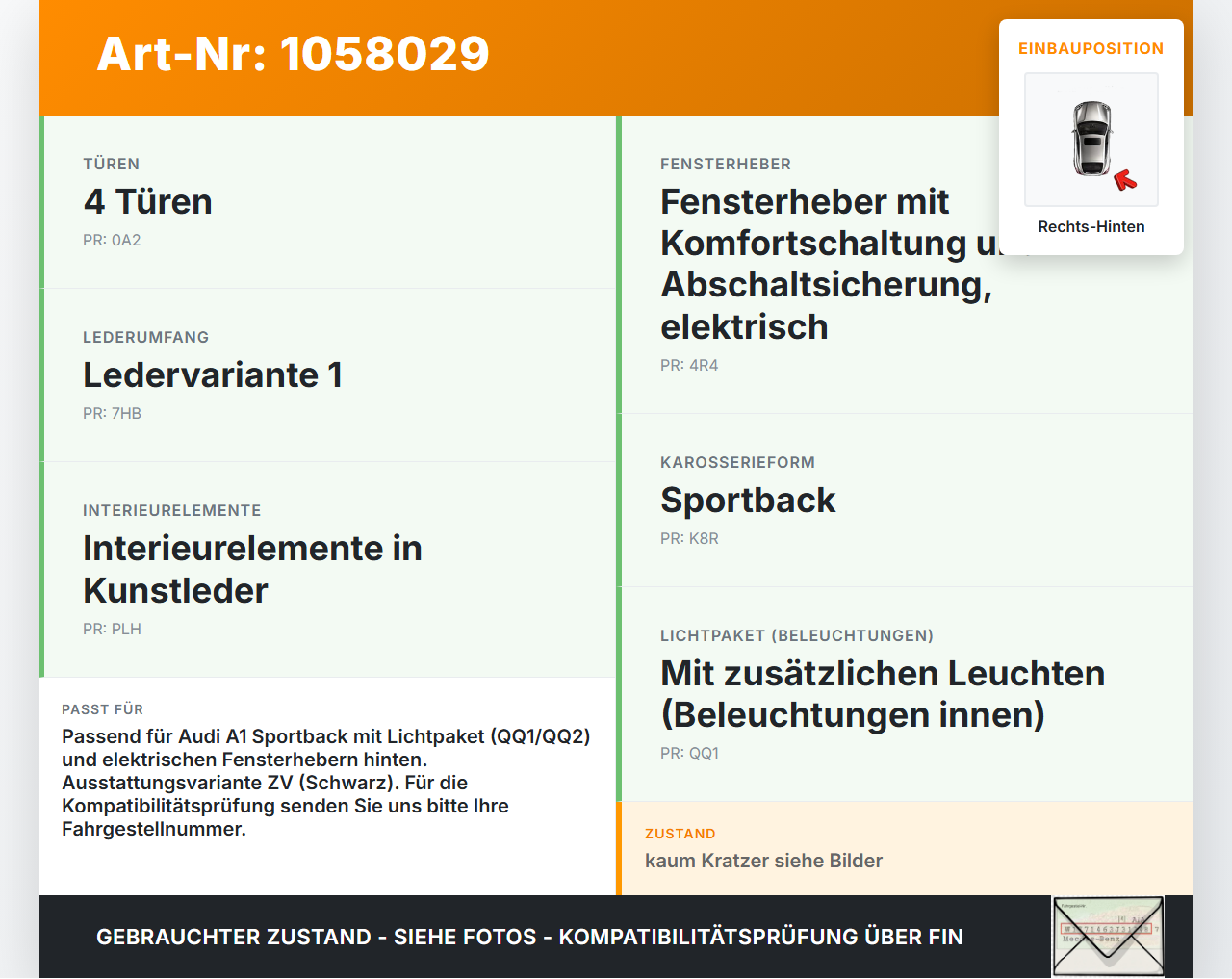Click the Art-Nr: 1058029 heading

pyautogui.click(x=294, y=54)
